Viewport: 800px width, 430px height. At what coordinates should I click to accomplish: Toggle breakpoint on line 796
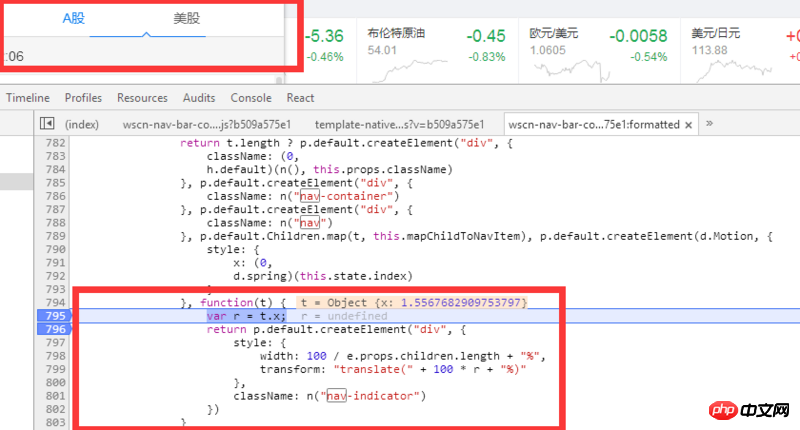coord(54,329)
